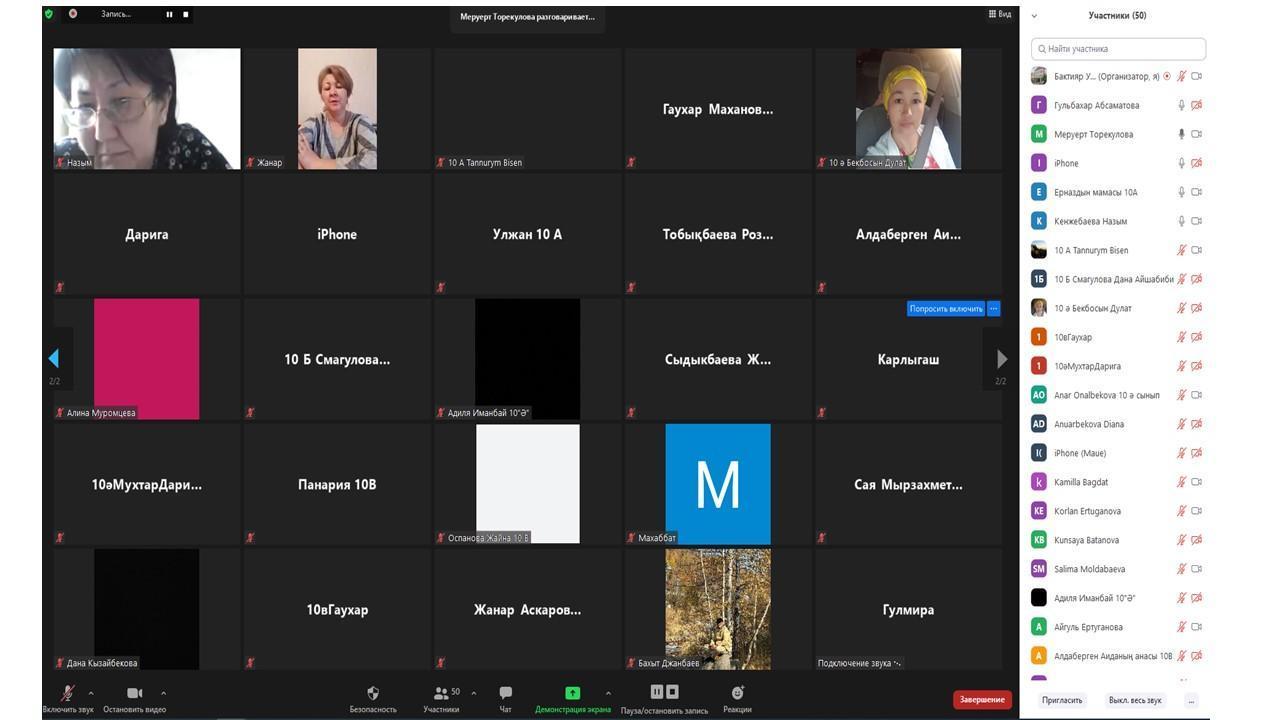Open screen share options arrow
The image size is (1280, 720).
608,693
